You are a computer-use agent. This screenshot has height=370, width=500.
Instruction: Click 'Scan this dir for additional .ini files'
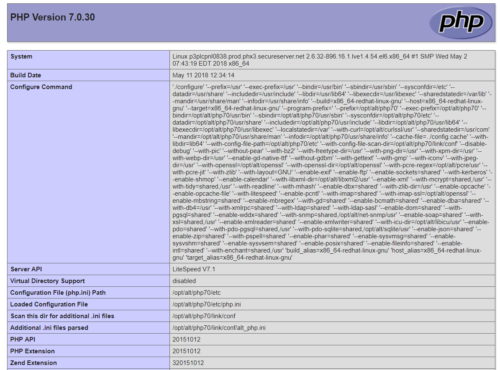[x=62, y=316]
